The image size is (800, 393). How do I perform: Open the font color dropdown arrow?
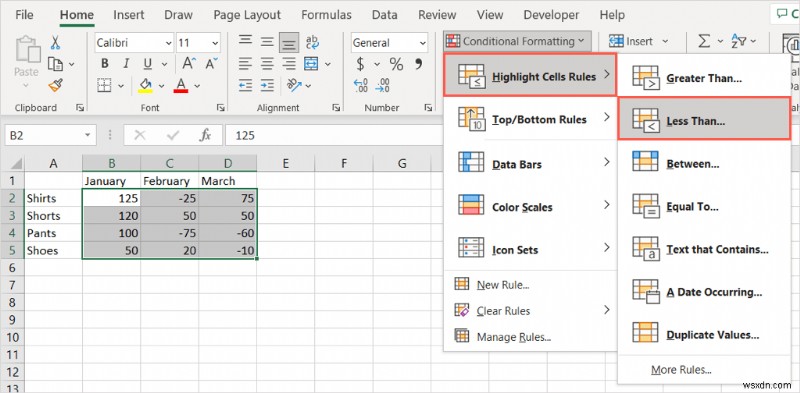pyautogui.click(x=197, y=86)
